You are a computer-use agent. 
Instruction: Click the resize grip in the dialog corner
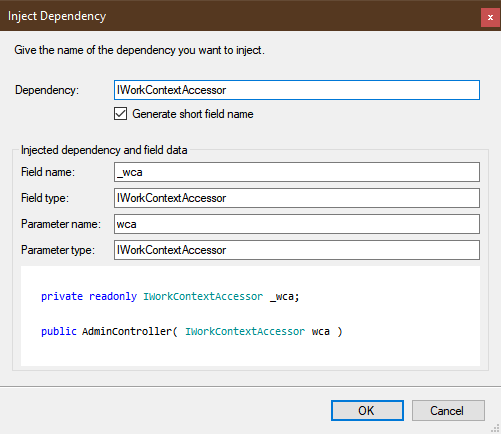point(495,428)
